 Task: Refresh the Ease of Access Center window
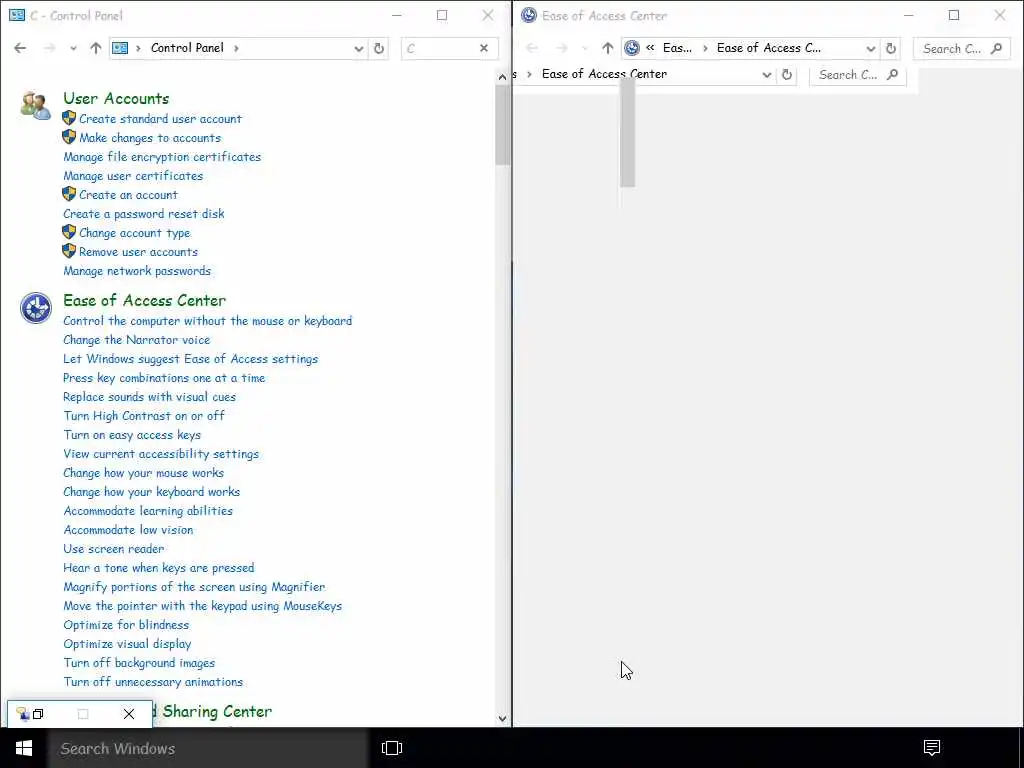(891, 48)
